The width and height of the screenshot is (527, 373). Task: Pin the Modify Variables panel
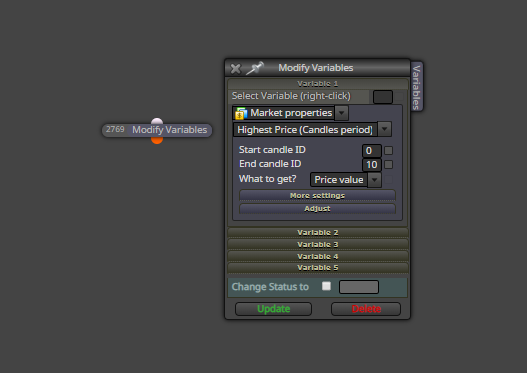[255, 68]
